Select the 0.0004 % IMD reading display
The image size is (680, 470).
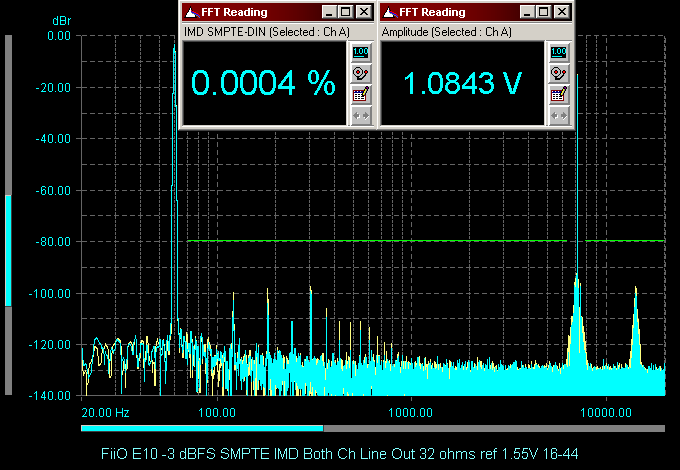264,85
